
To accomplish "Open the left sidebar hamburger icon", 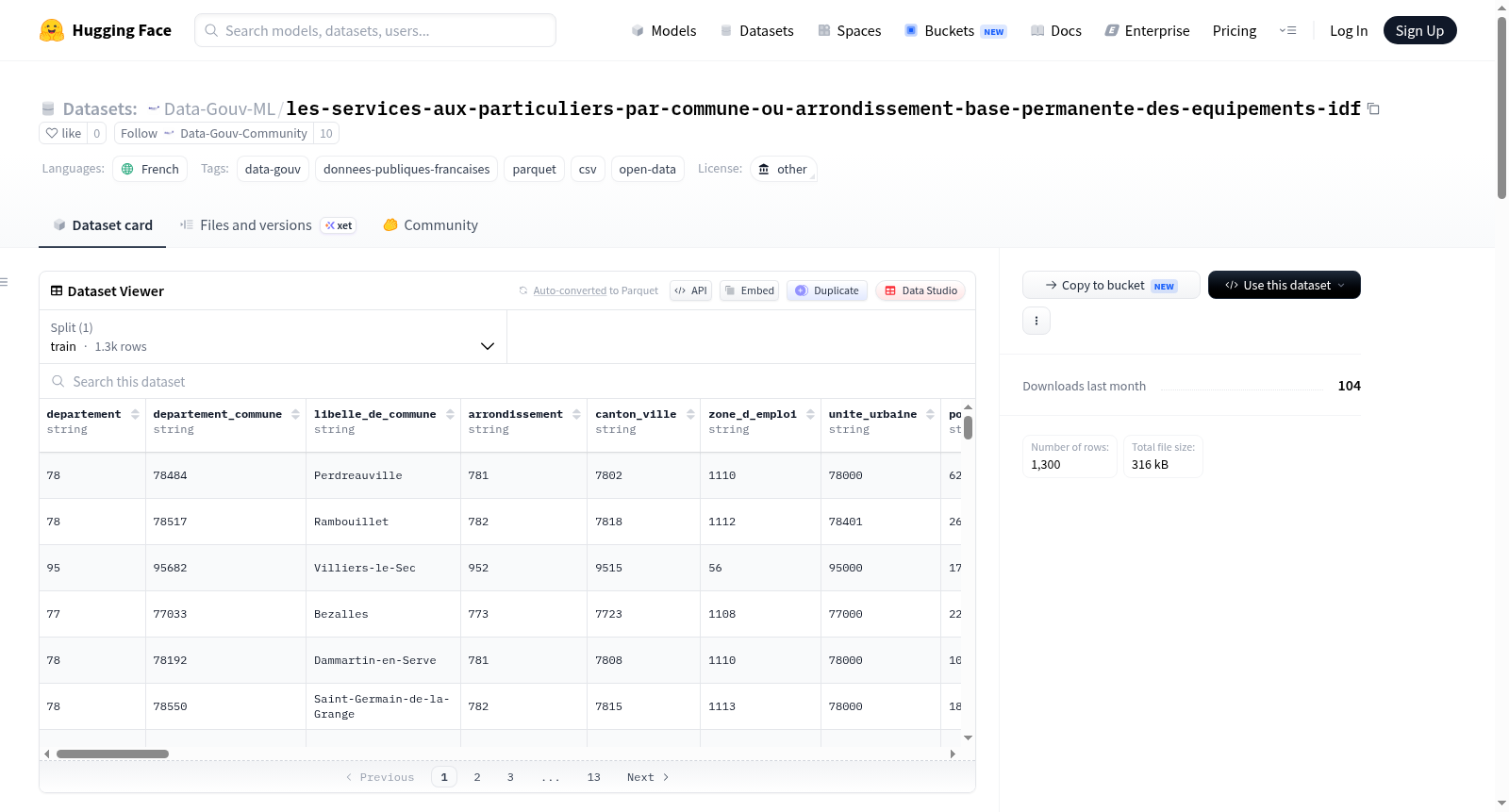I will 5,282.
